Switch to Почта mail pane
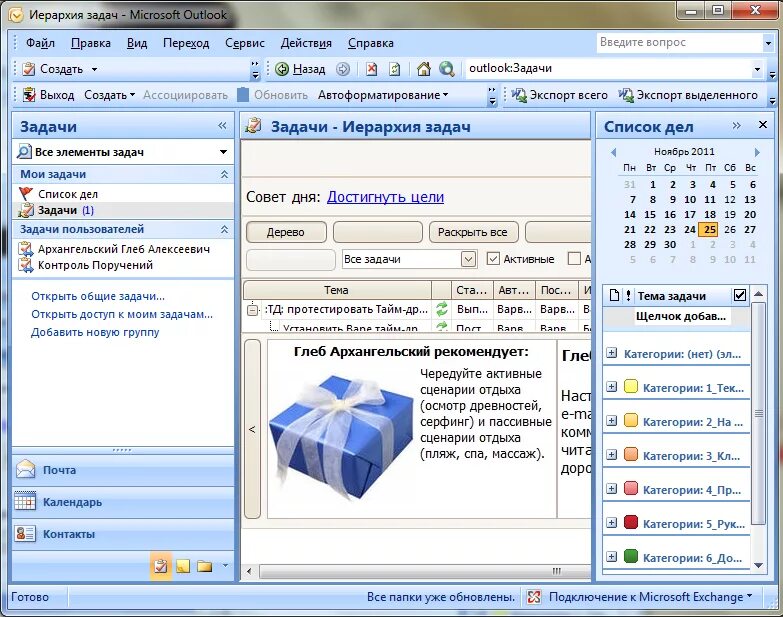 [123, 470]
